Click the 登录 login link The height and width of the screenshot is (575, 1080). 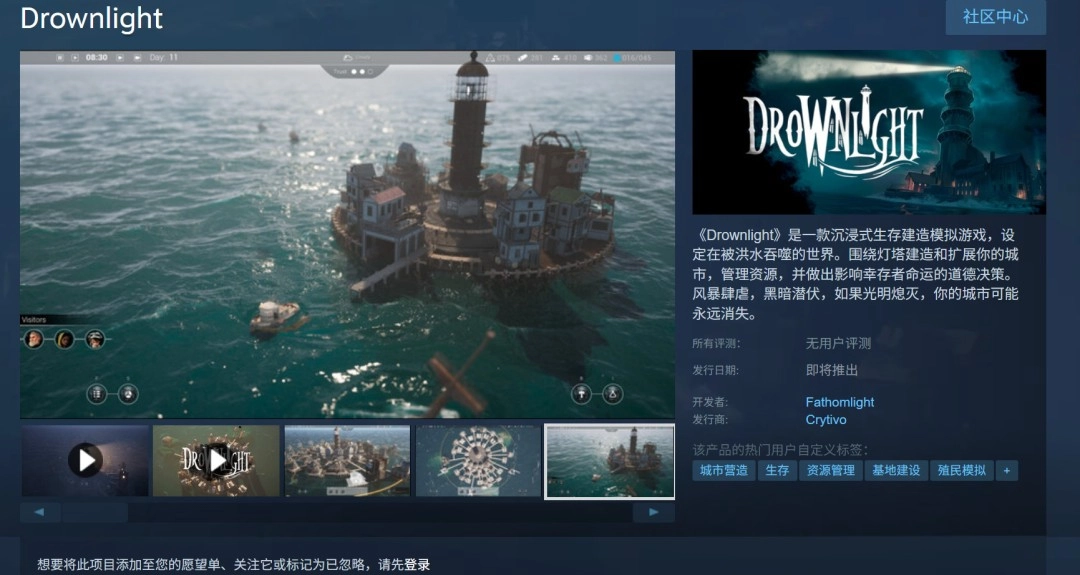(417, 565)
